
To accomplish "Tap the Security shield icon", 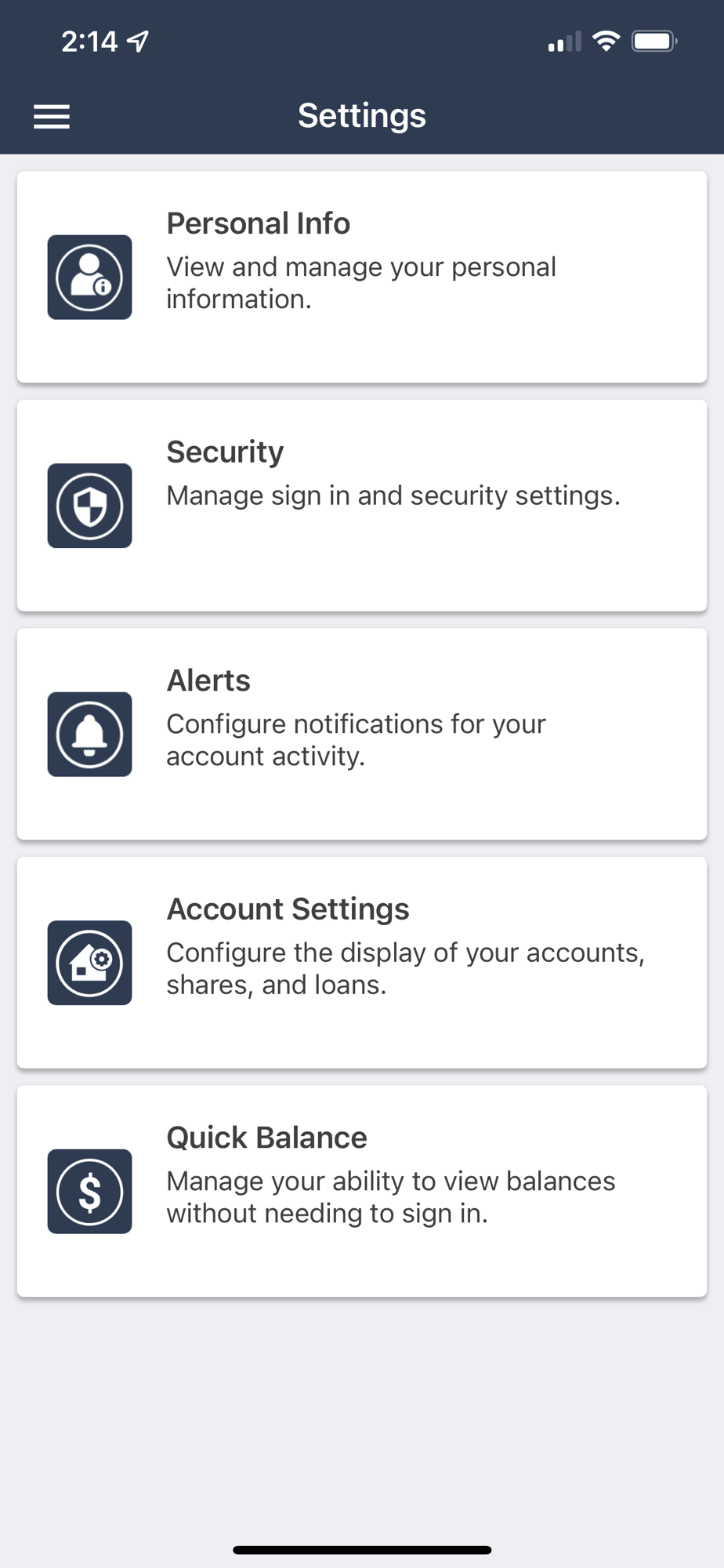I will 89,506.
